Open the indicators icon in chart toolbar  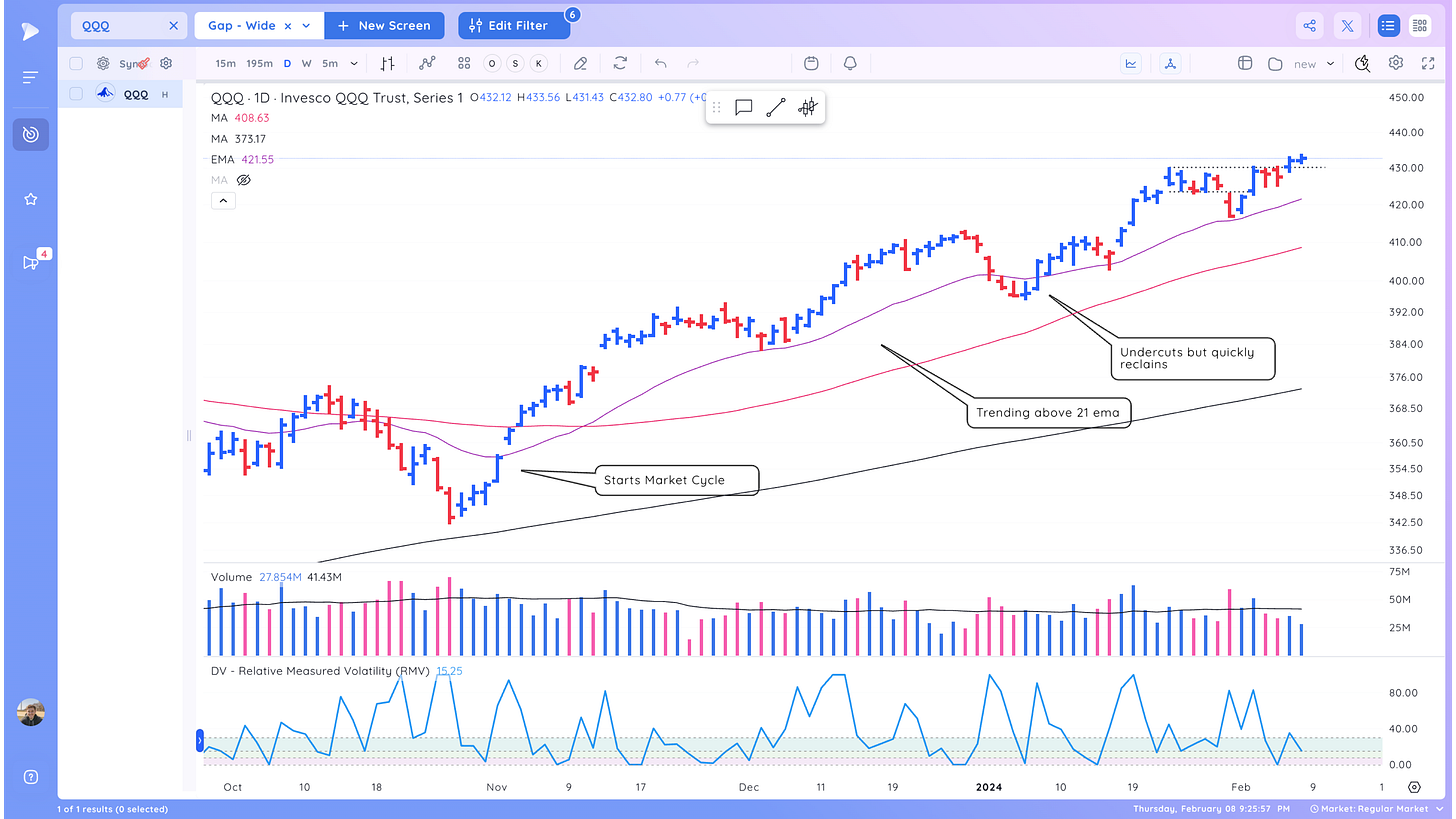(427, 63)
